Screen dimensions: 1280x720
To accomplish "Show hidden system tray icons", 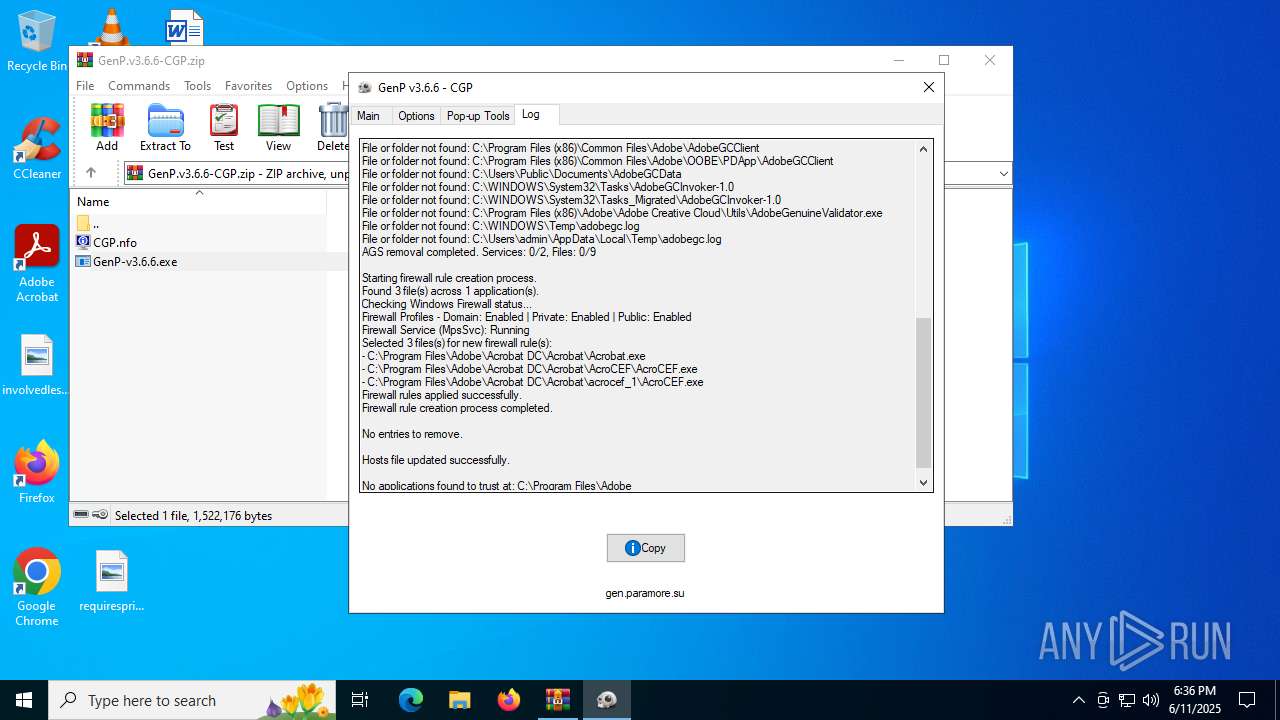I will [1078, 700].
